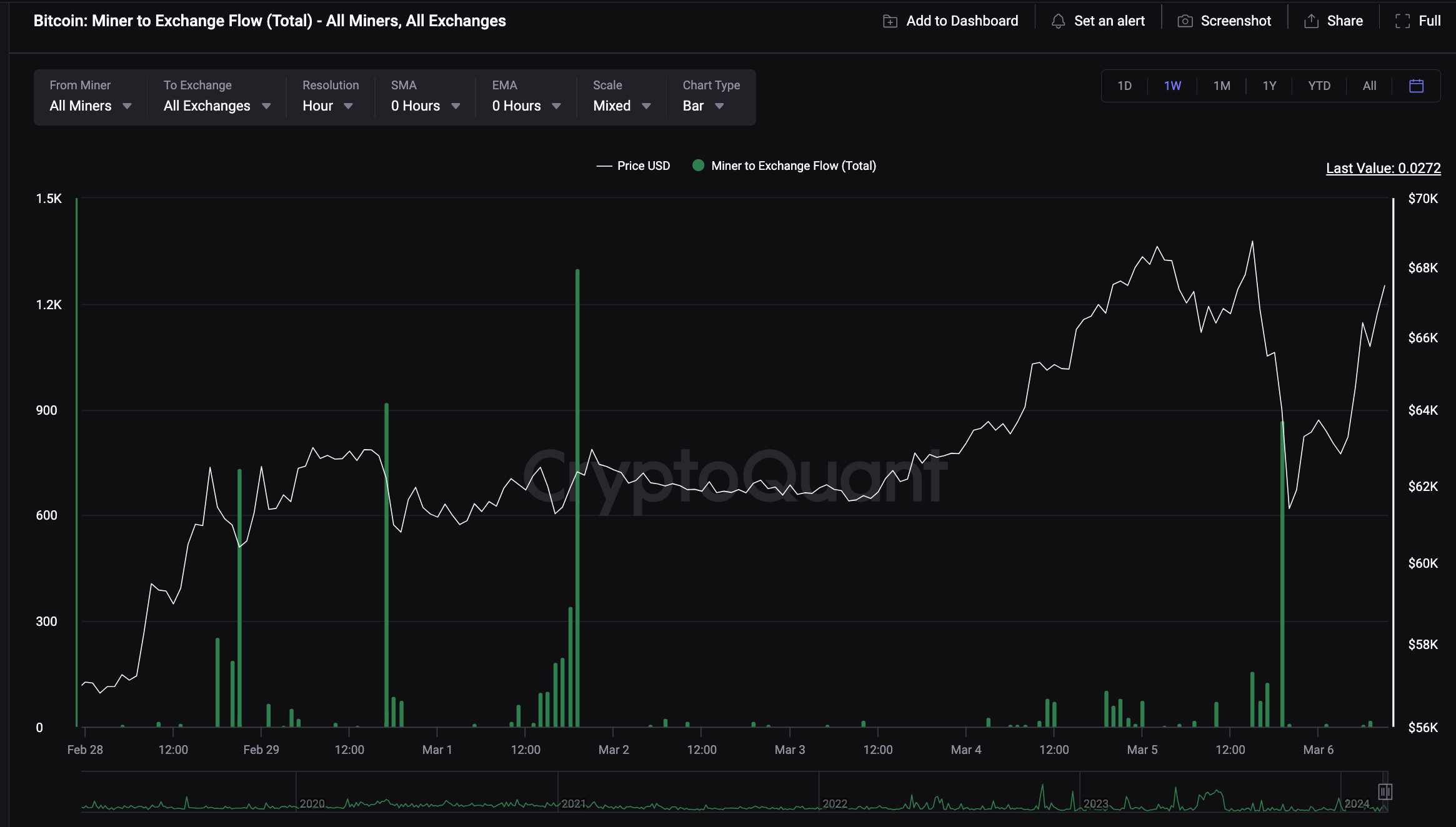This screenshot has width=1456, height=827.
Task: Expand the Scale Mixed dropdown
Action: (621, 106)
